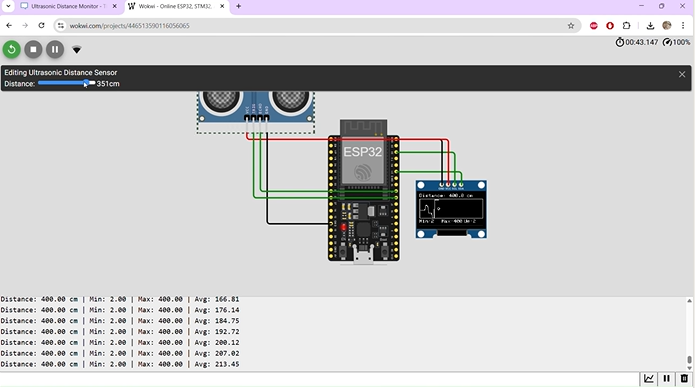Stop the running simulation

[x=33, y=49]
